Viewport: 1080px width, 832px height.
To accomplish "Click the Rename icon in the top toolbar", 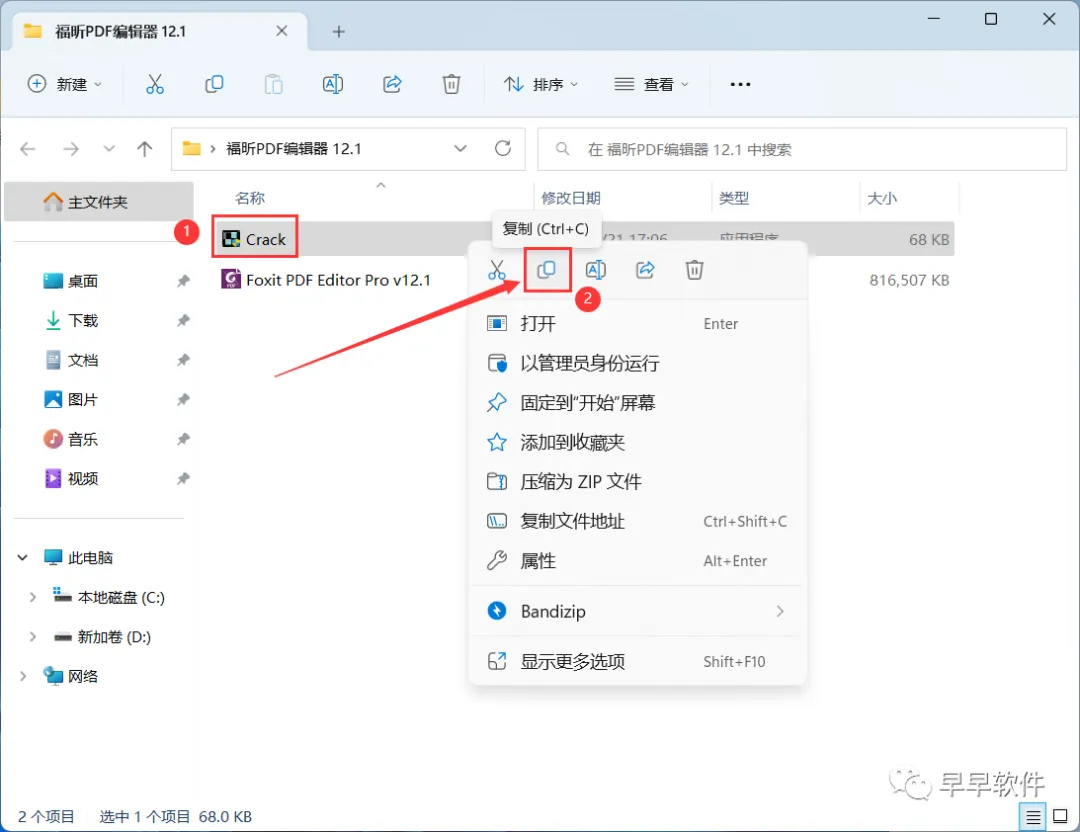I will click(x=333, y=84).
